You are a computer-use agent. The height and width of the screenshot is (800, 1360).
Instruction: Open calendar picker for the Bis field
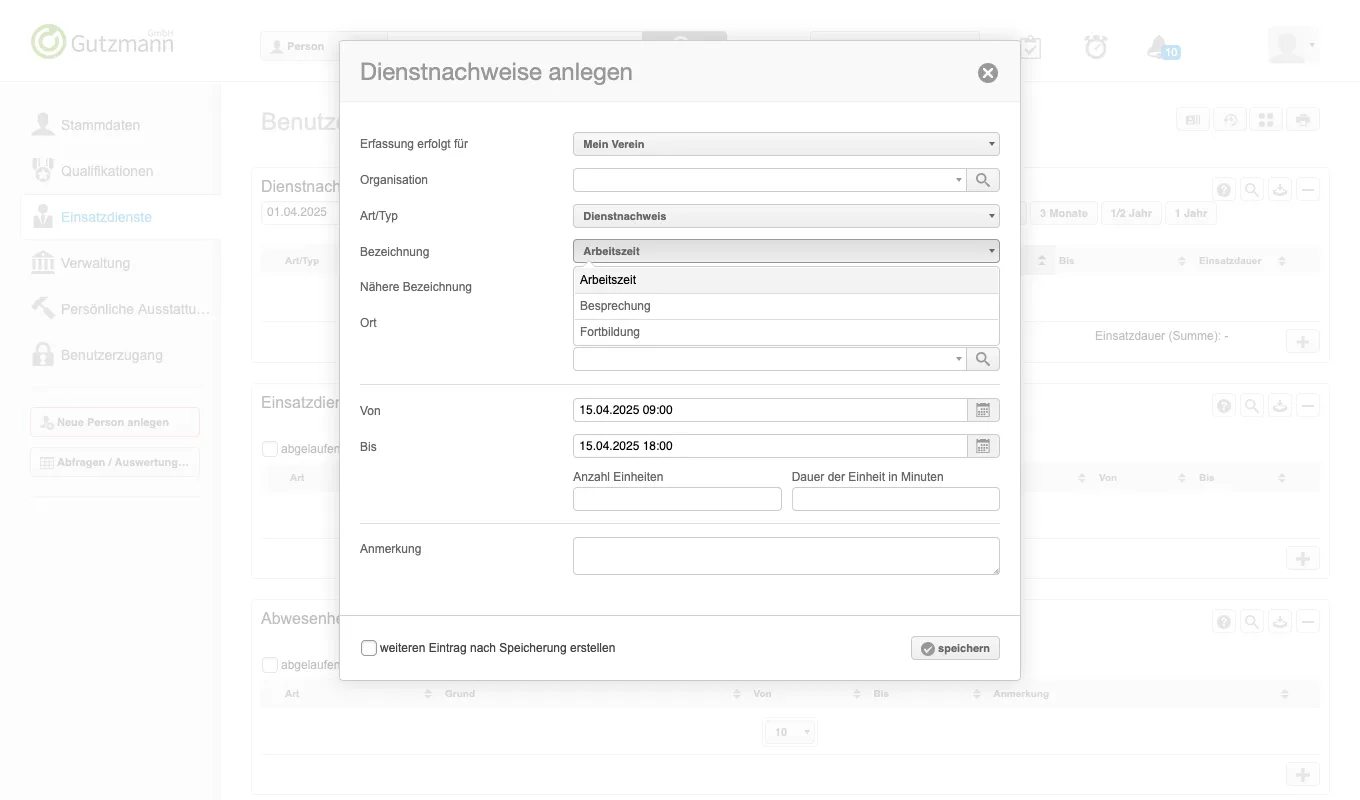[983, 446]
